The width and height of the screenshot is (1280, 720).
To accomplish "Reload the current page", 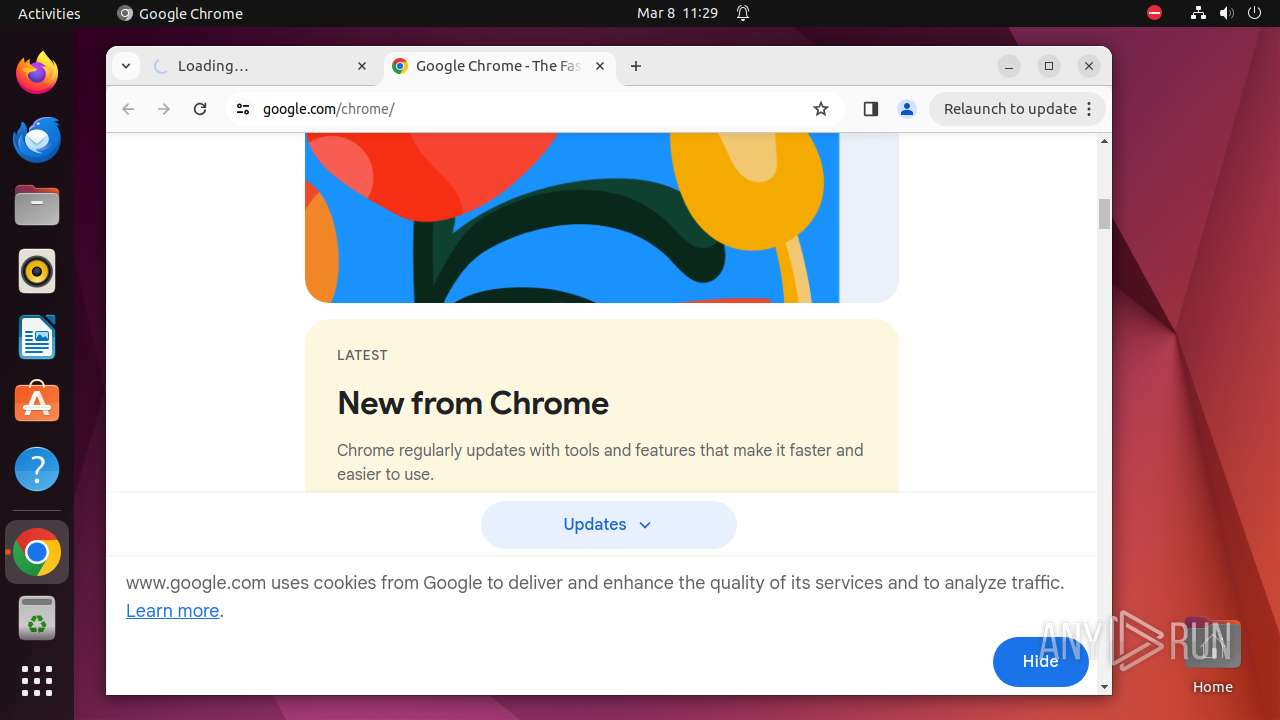I will (200, 109).
